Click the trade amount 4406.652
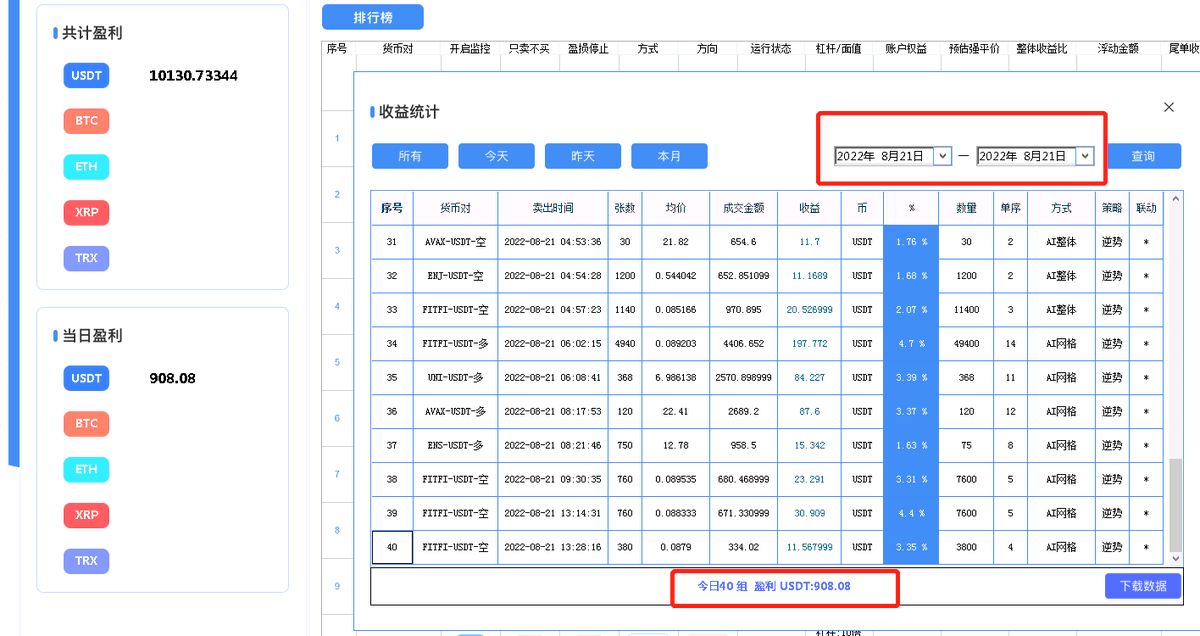The image size is (1200, 636). (x=744, y=344)
